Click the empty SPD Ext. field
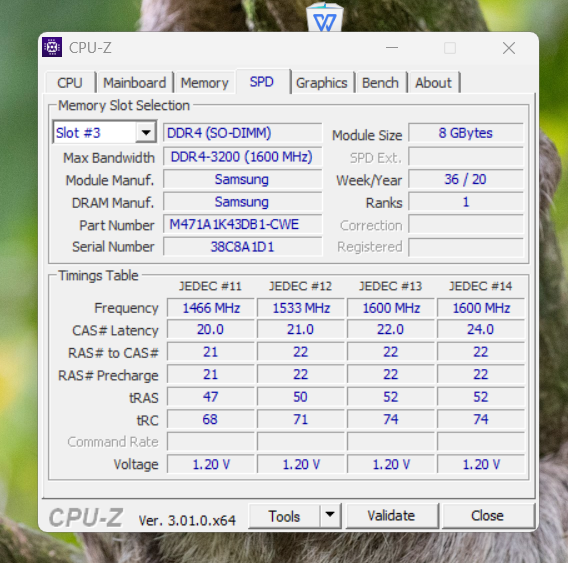This screenshot has height=563, width=568. [466, 157]
